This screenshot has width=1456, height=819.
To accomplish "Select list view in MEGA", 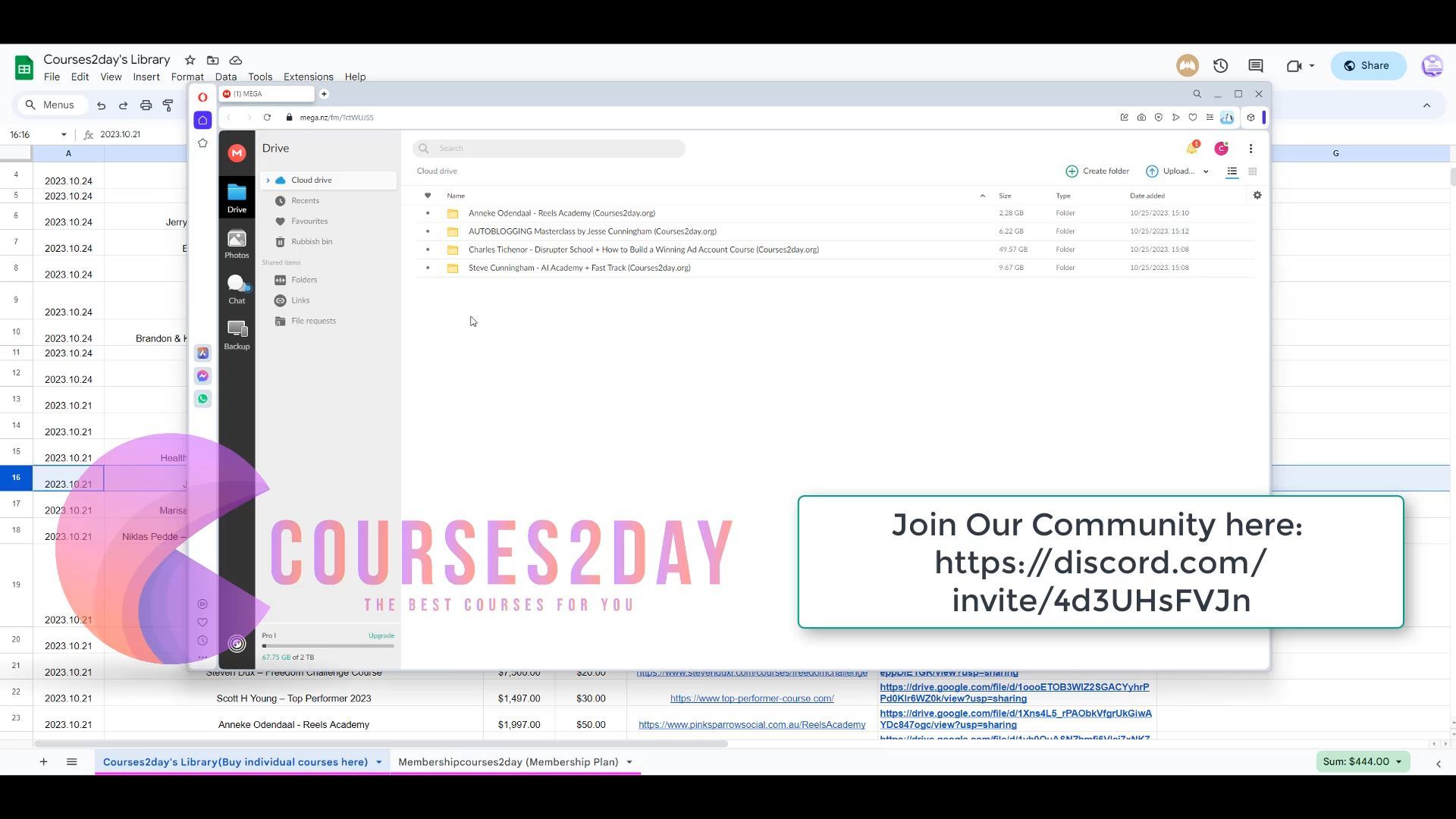I will [x=1232, y=171].
